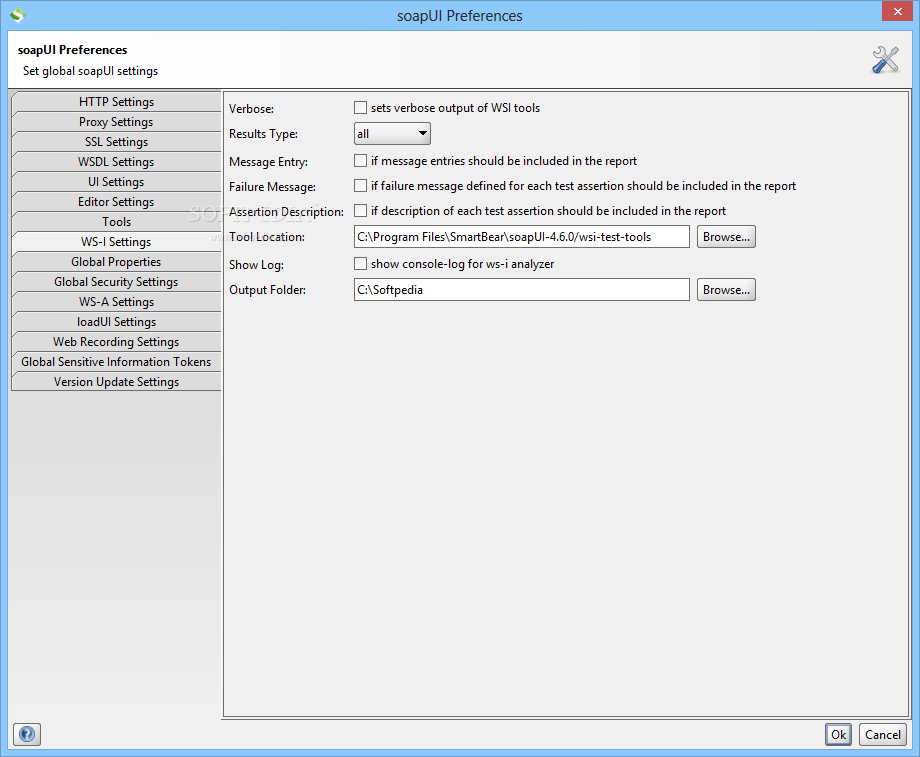Click the soapUI logo in title bar
The width and height of the screenshot is (920, 757).
click(x=18, y=15)
